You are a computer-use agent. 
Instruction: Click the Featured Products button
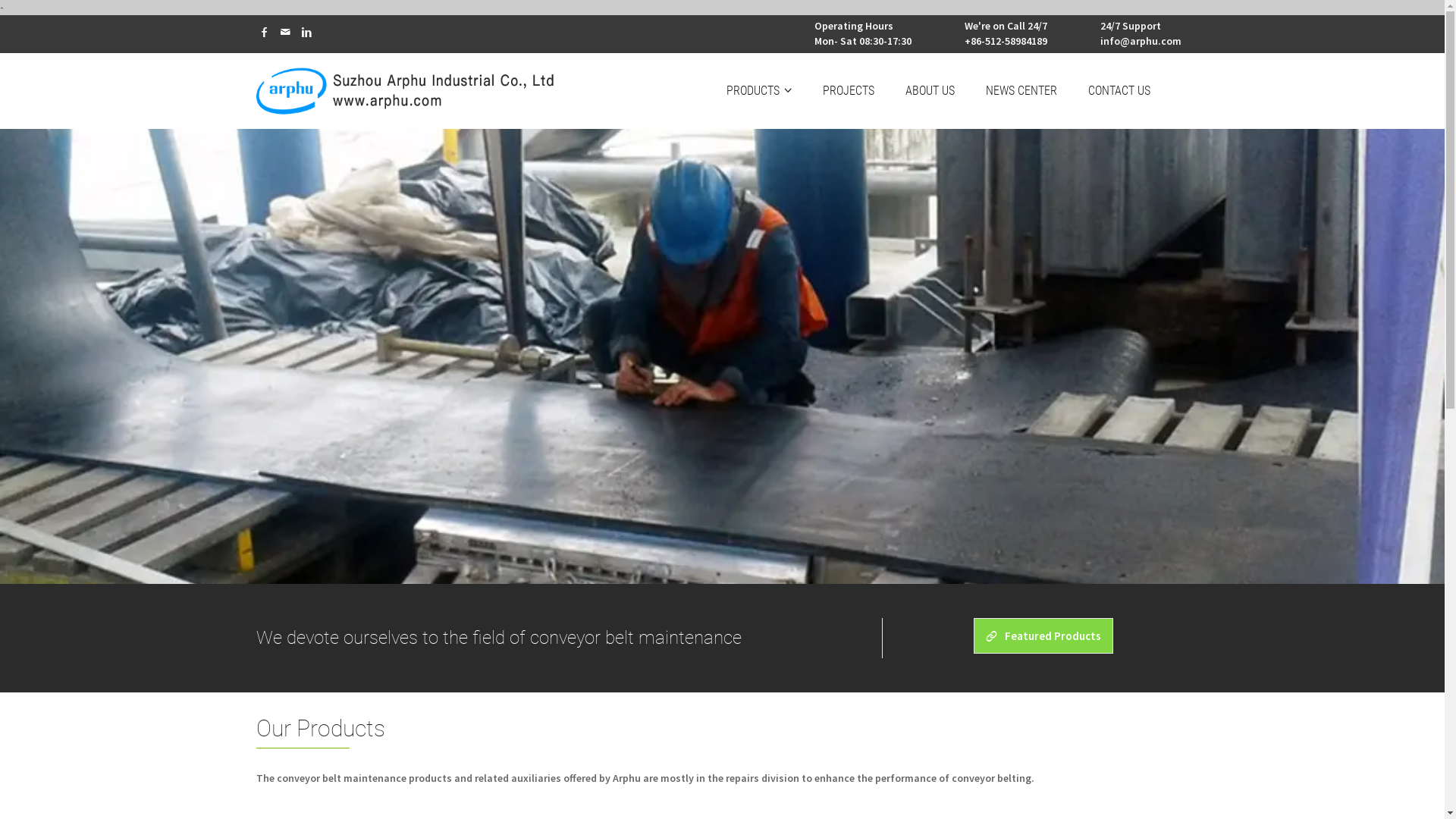(1043, 635)
